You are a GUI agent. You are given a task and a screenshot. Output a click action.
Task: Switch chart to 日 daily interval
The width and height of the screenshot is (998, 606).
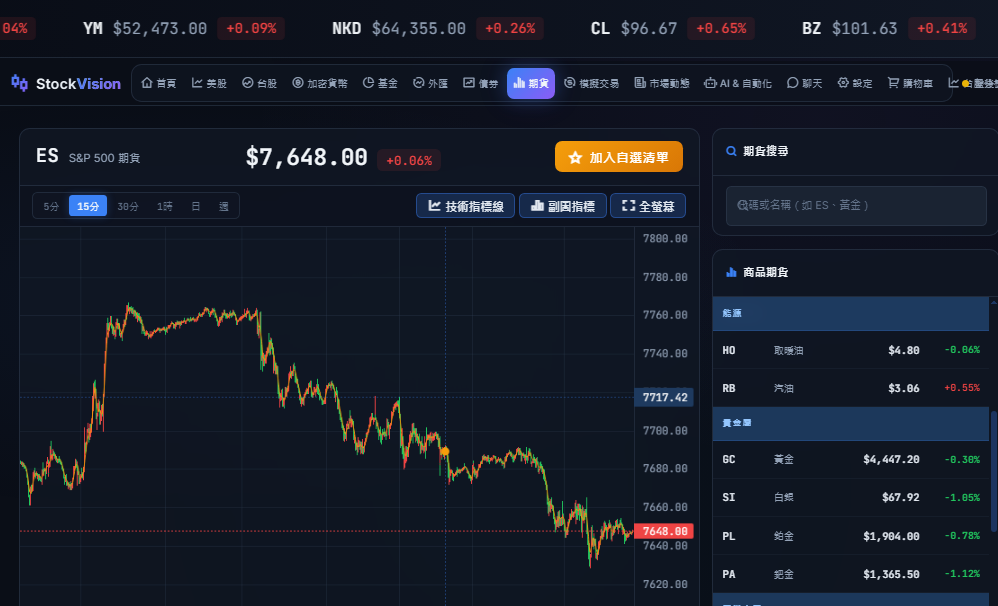pos(195,206)
